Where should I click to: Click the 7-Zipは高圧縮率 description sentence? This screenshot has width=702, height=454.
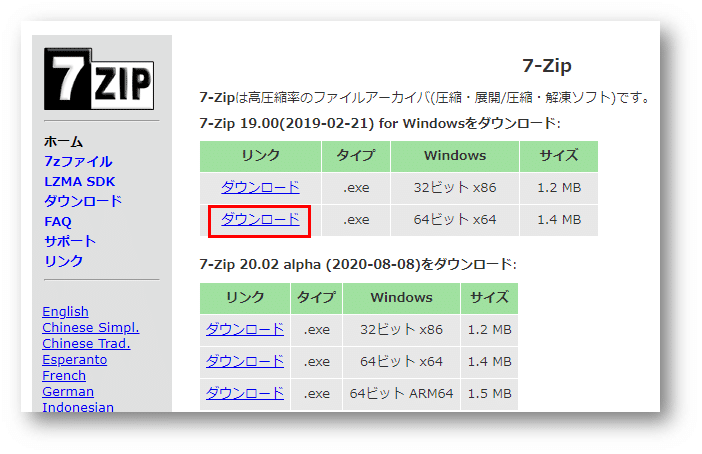424,97
